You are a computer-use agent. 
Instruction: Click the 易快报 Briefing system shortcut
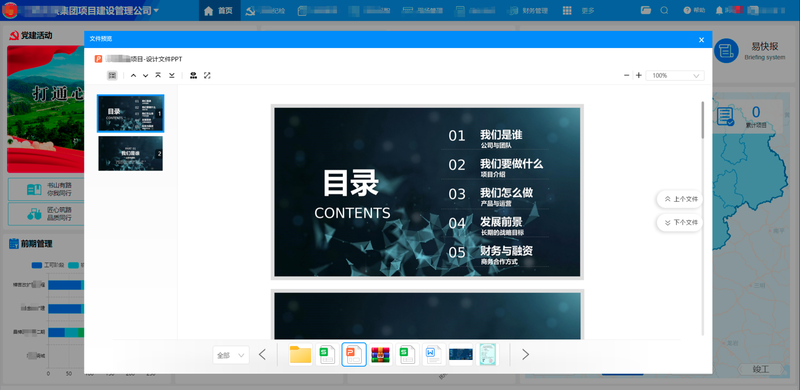(750, 51)
